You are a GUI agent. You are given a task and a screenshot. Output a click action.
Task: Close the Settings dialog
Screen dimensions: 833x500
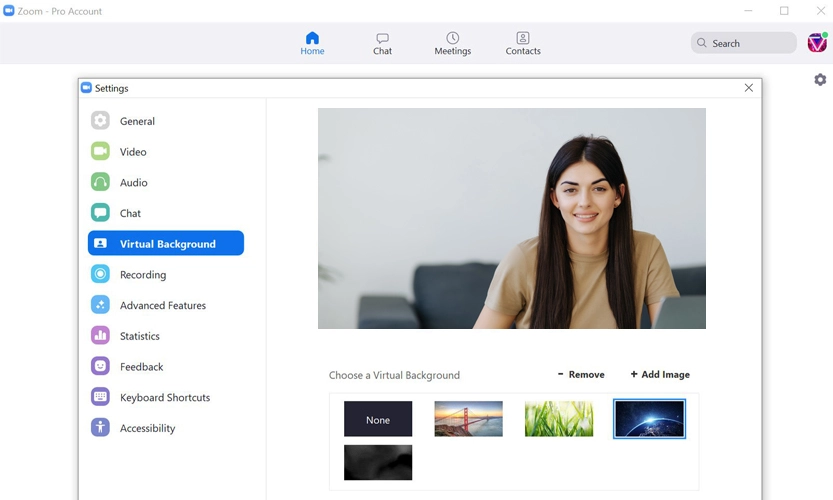coord(749,88)
